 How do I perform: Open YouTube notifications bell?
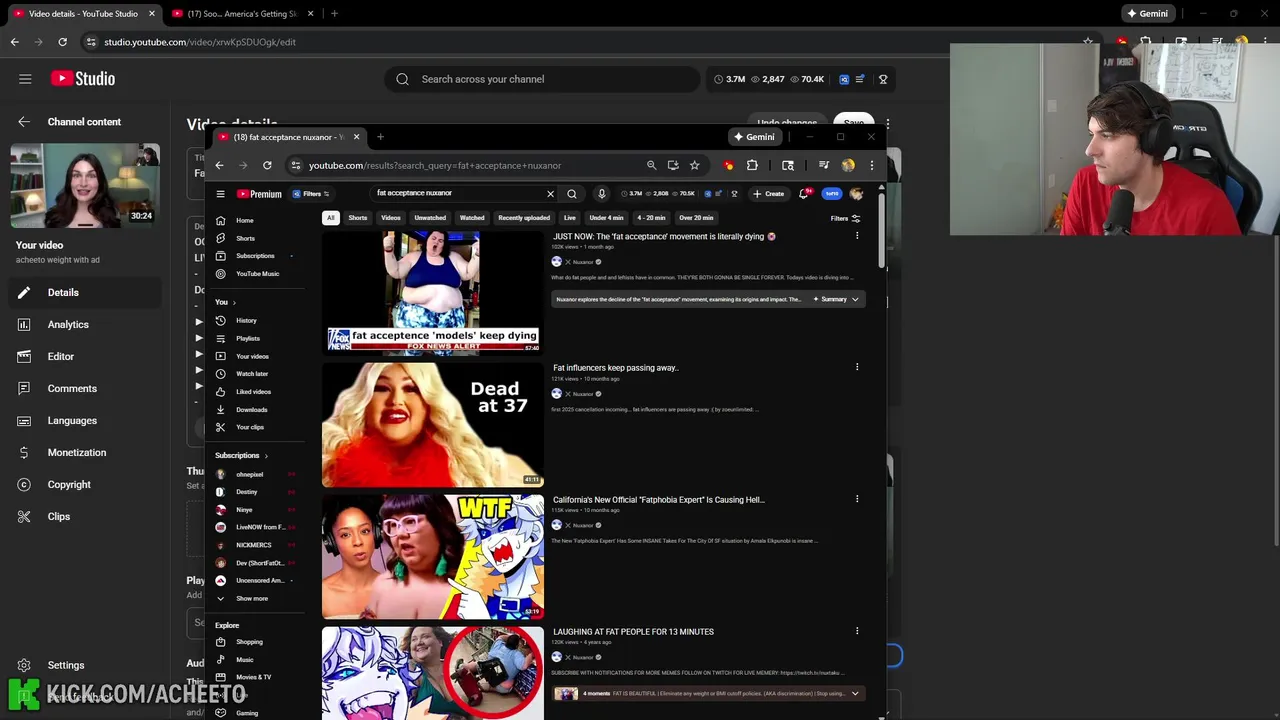pyautogui.click(x=803, y=194)
